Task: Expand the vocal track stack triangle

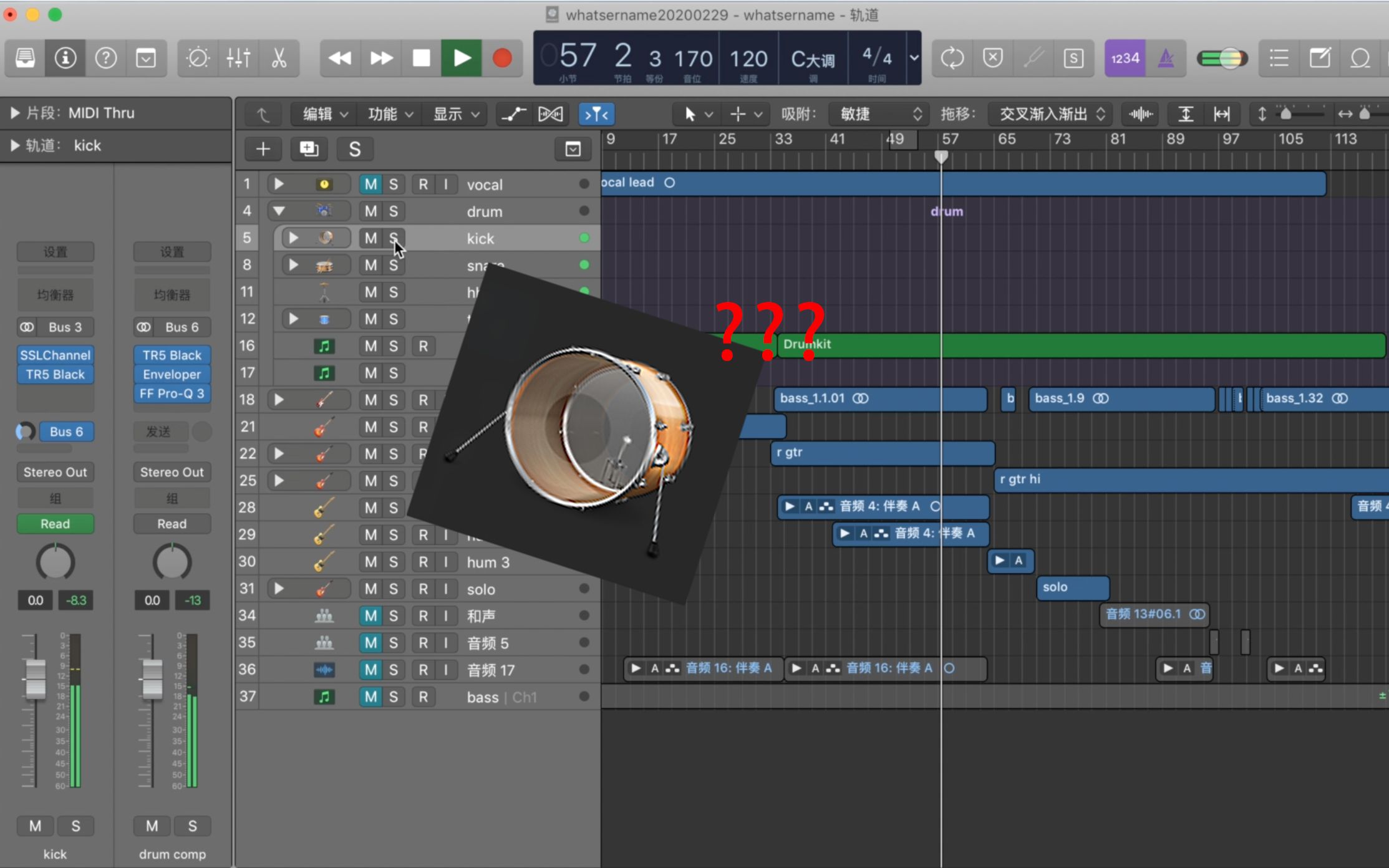Action: pos(279,184)
